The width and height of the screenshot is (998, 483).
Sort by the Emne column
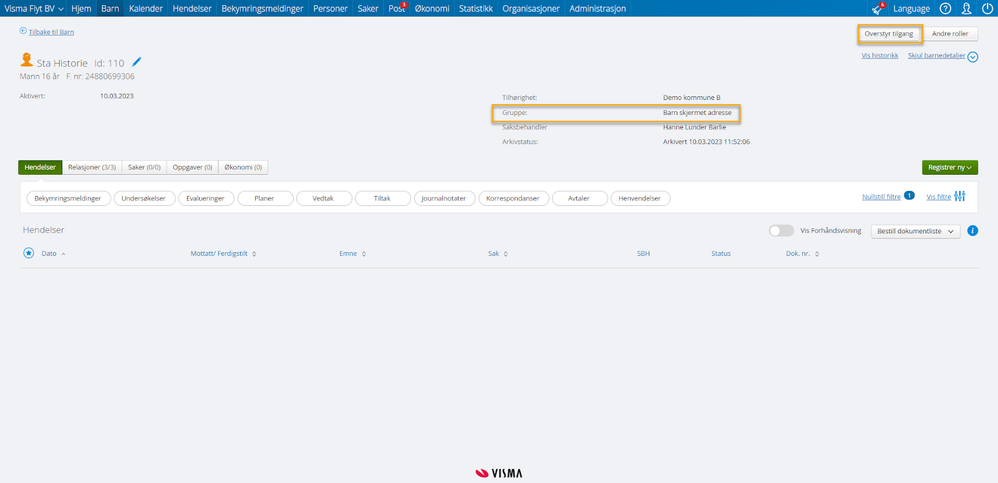[352, 253]
